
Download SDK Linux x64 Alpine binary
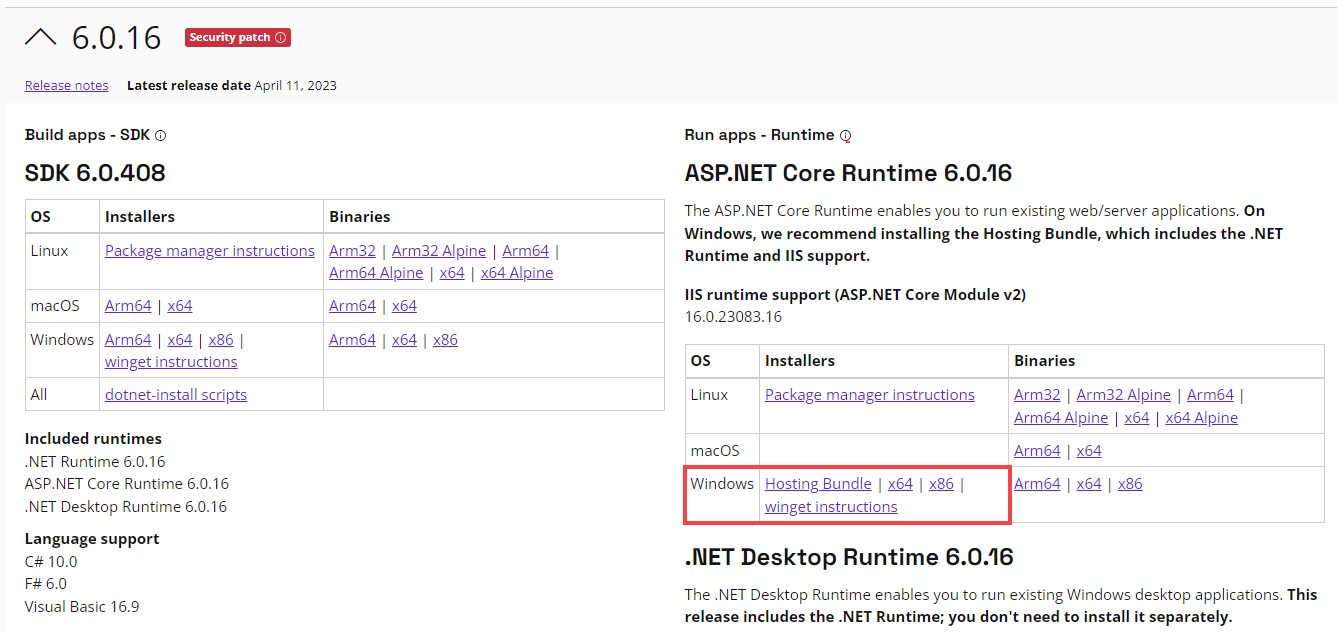[517, 273]
